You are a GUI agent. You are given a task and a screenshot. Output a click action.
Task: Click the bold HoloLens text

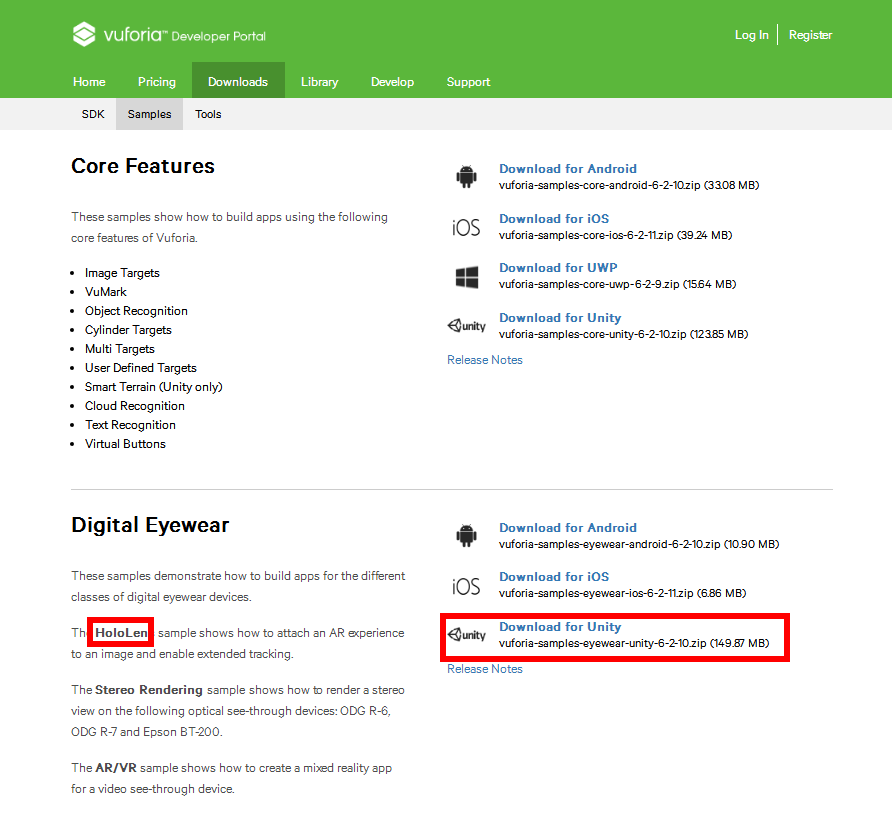pos(123,633)
